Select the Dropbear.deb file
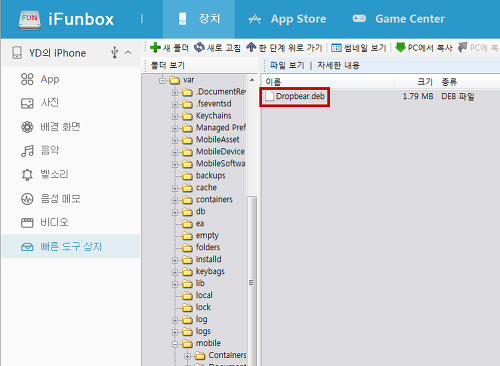500x366 pixels. click(295, 96)
